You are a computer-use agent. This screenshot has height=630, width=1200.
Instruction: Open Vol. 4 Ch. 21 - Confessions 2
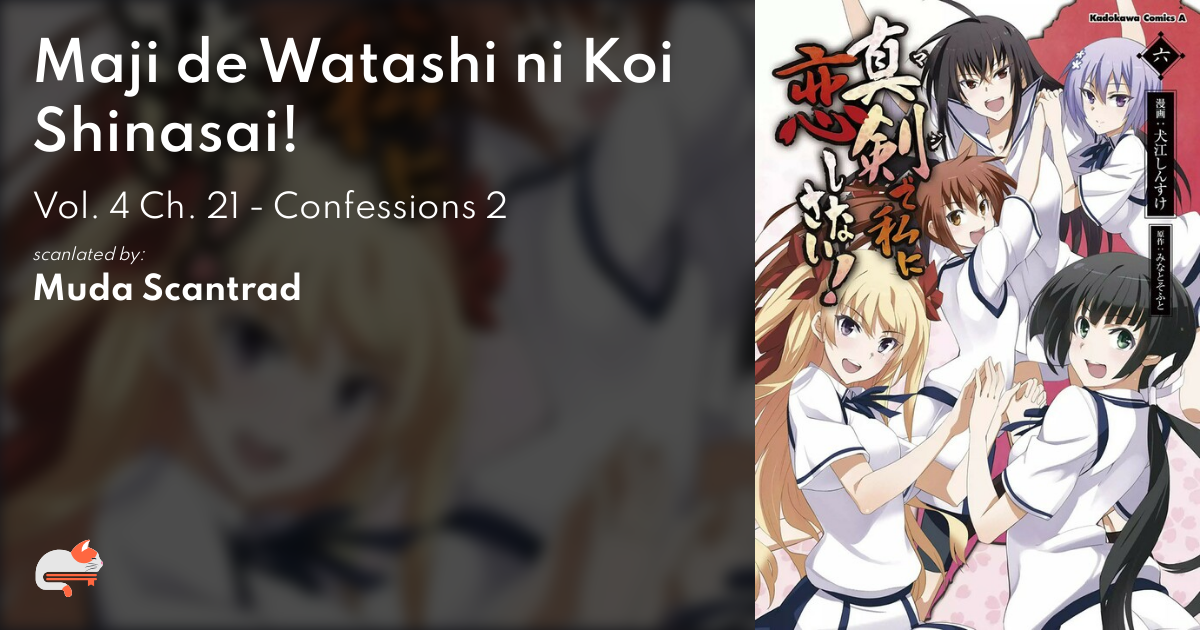(271, 206)
